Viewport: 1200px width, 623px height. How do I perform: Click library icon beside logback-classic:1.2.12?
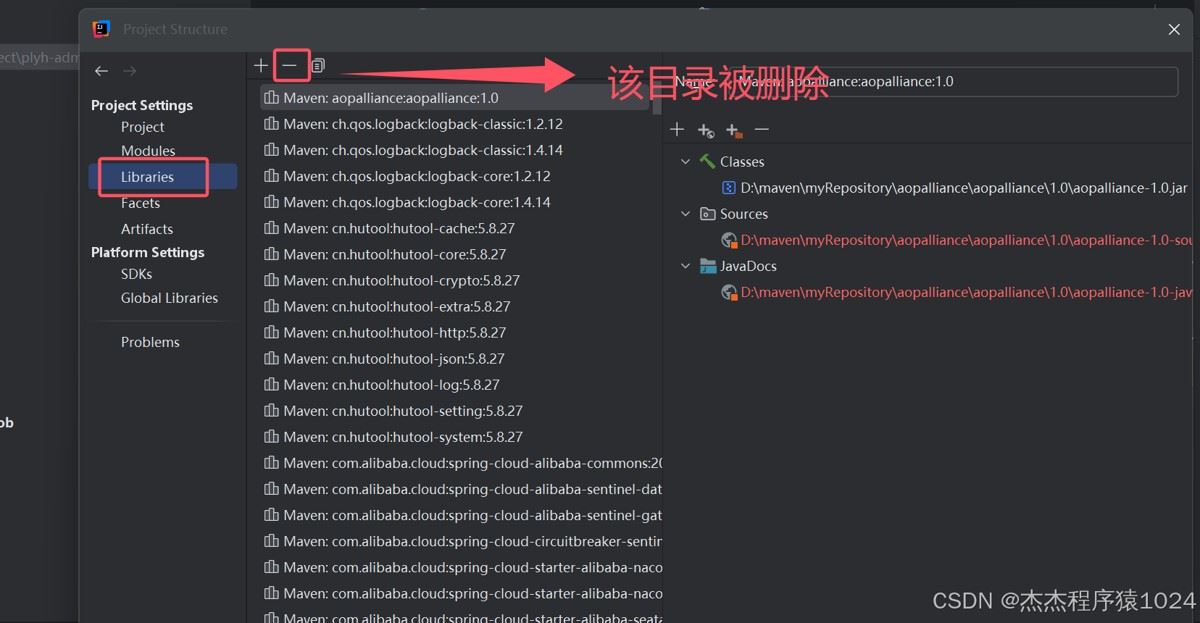[x=271, y=124]
